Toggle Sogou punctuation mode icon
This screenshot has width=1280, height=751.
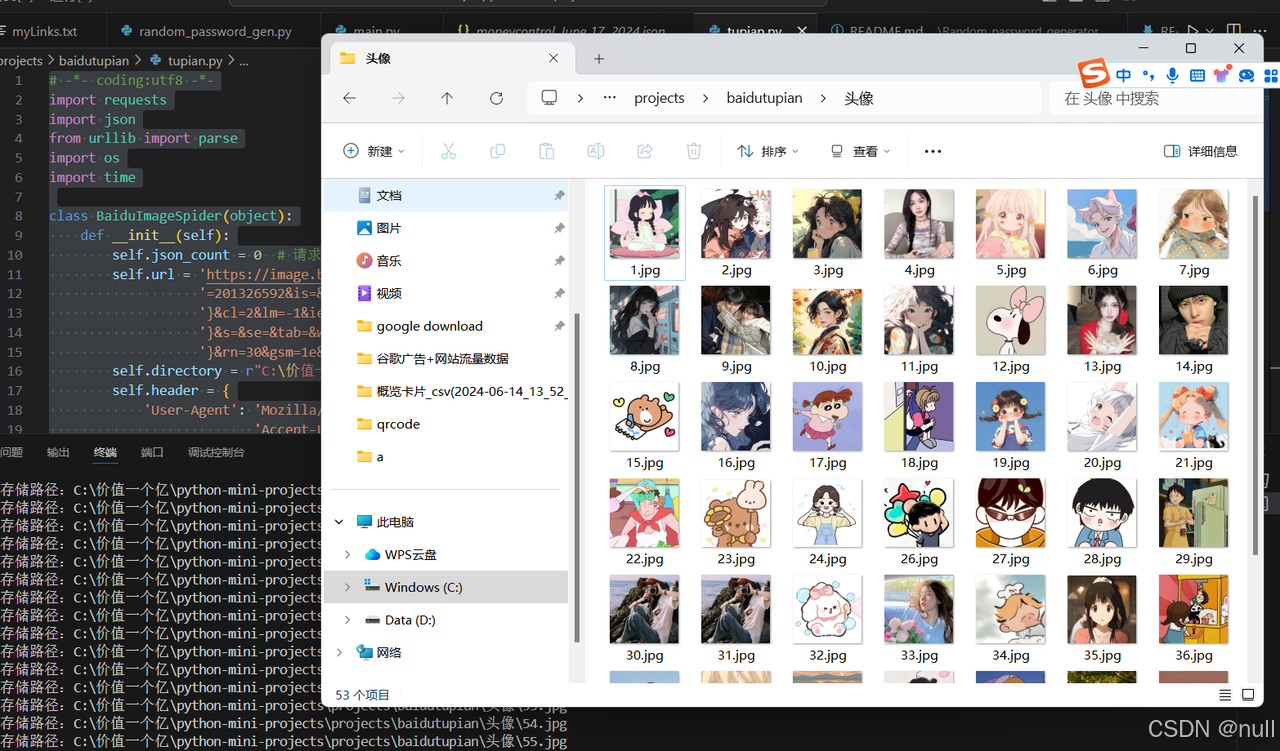pyautogui.click(x=1148, y=75)
